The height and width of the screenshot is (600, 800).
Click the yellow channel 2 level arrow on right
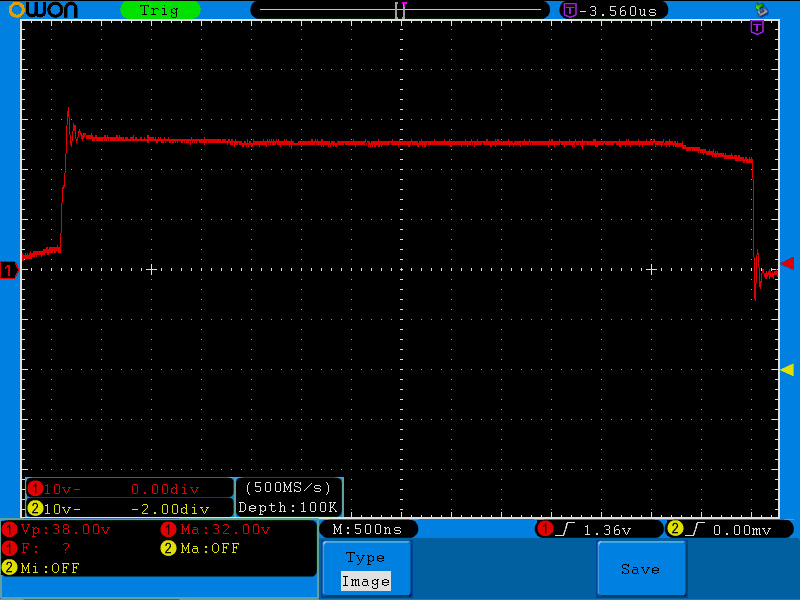coord(787,370)
